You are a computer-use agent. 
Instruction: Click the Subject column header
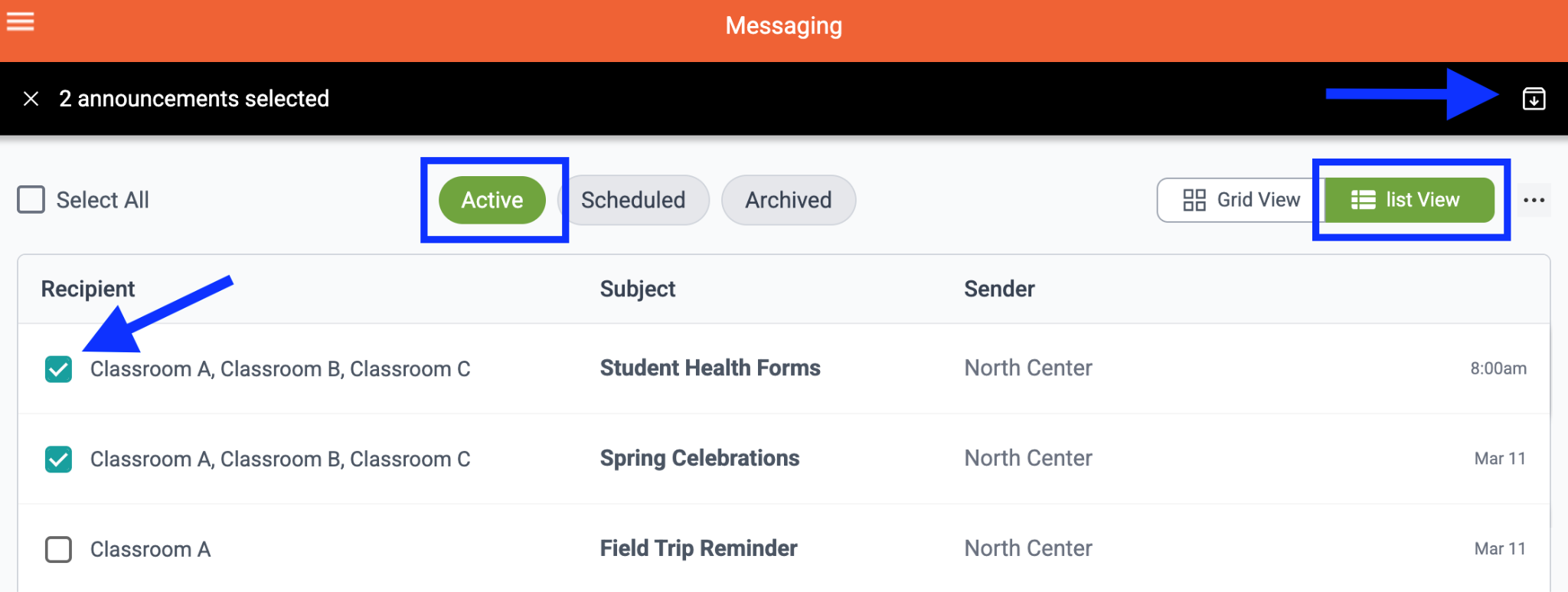[637, 289]
